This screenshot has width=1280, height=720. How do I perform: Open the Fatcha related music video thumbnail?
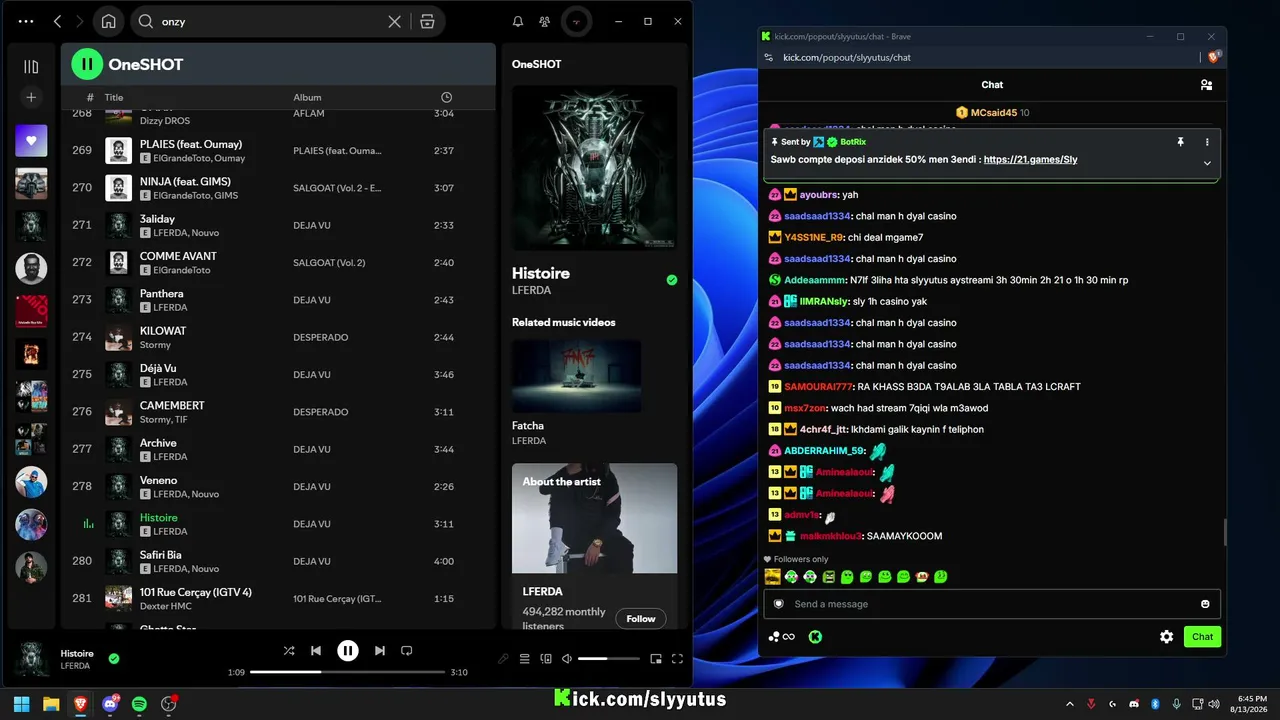[x=576, y=376]
